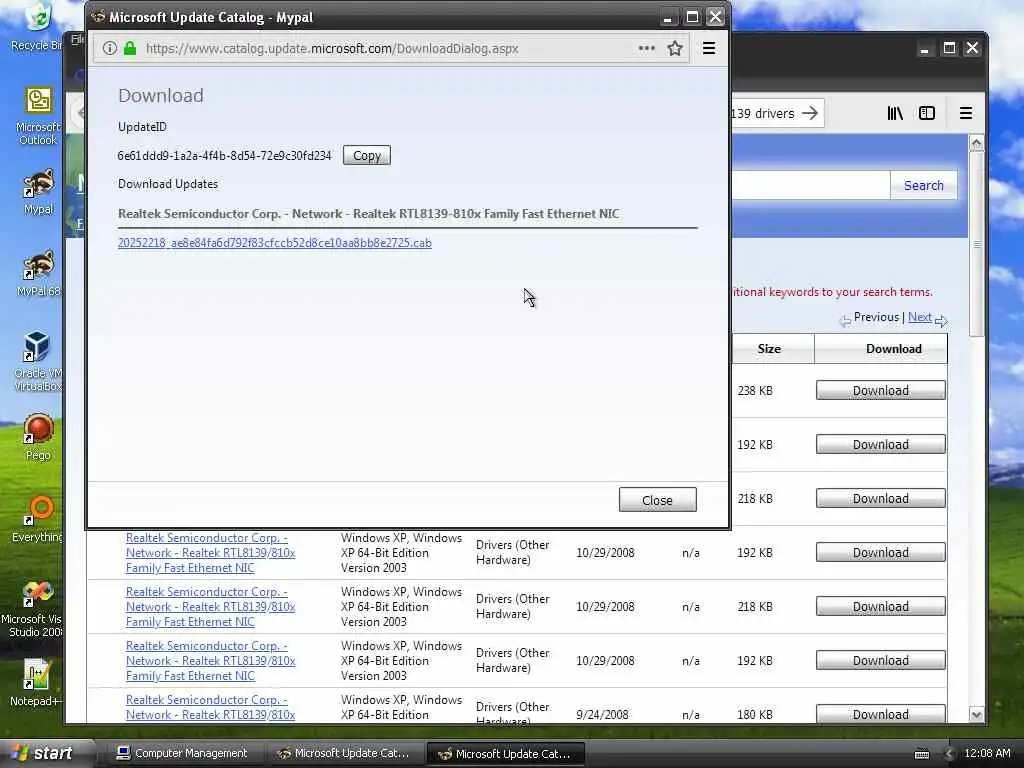
Task: Click the 12:08 AM taskbar clock
Action: coord(987,753)
